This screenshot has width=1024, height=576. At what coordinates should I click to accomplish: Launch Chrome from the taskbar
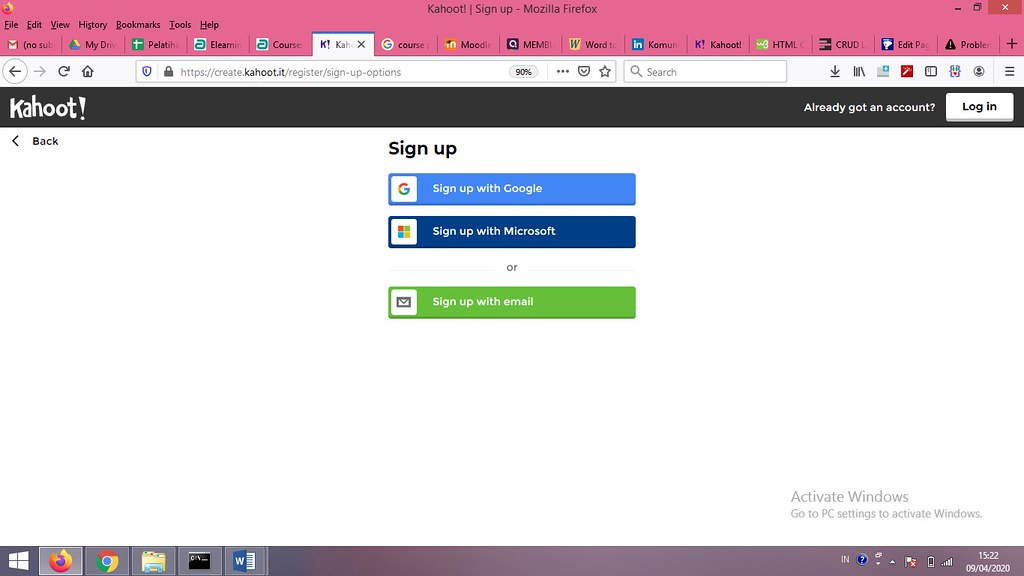[x=107, y=561]
